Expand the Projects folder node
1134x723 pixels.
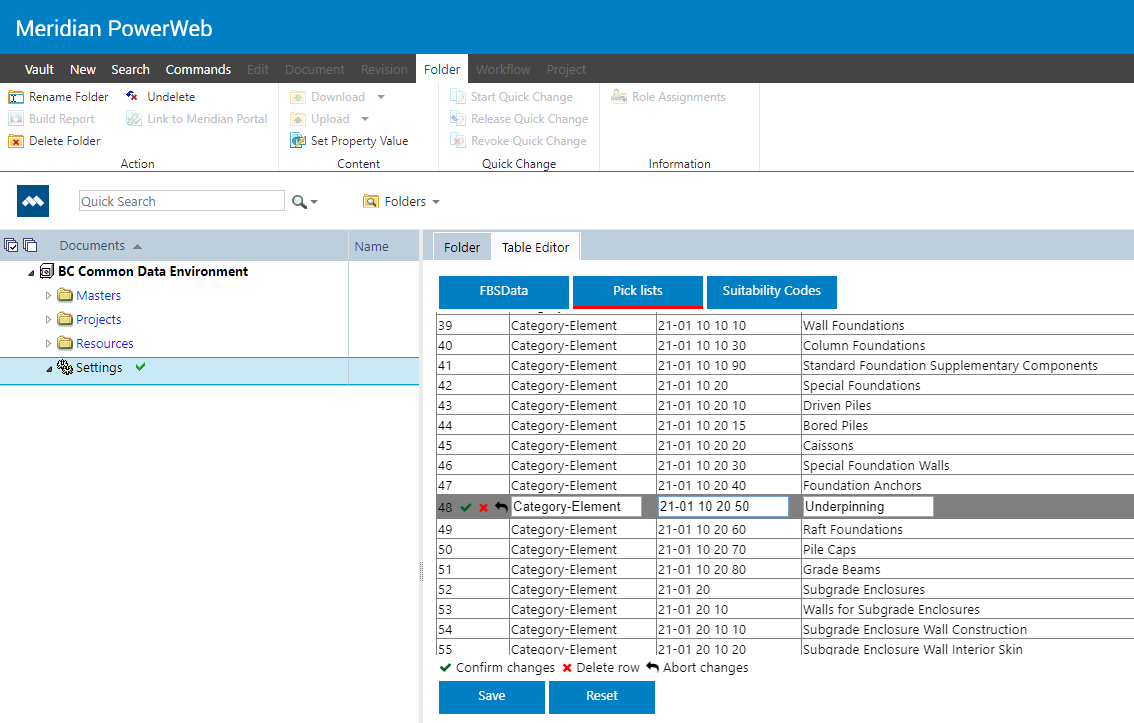coord(48,319)
